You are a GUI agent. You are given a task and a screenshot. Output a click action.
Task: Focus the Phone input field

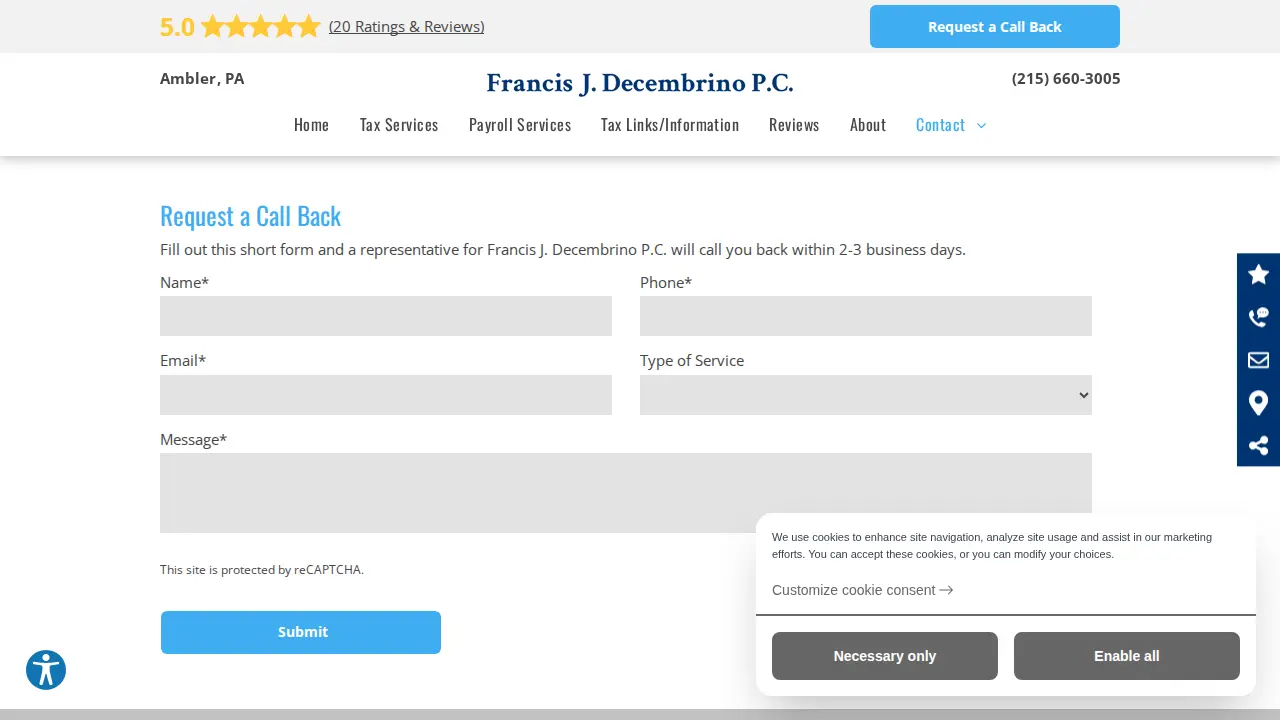point(866,316)
